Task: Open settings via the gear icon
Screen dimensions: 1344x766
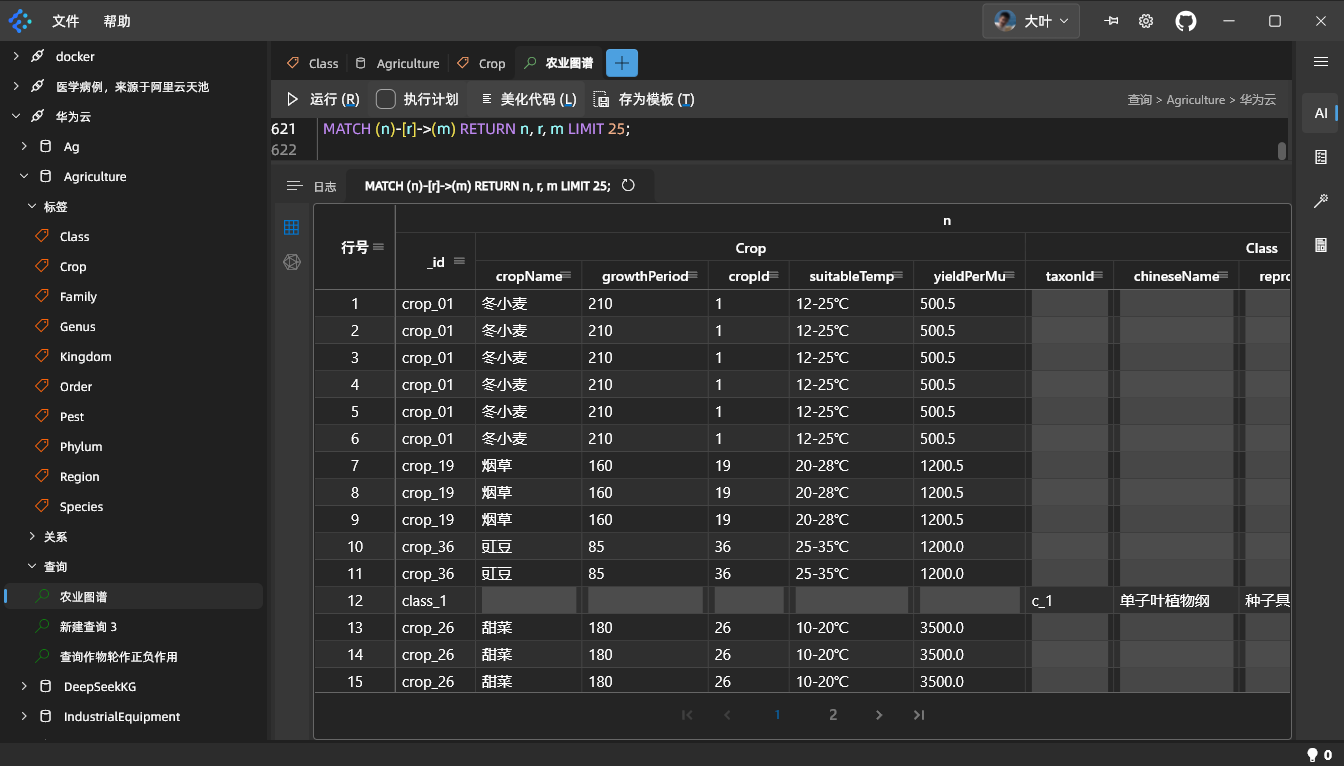Action: click(1146, 21)
